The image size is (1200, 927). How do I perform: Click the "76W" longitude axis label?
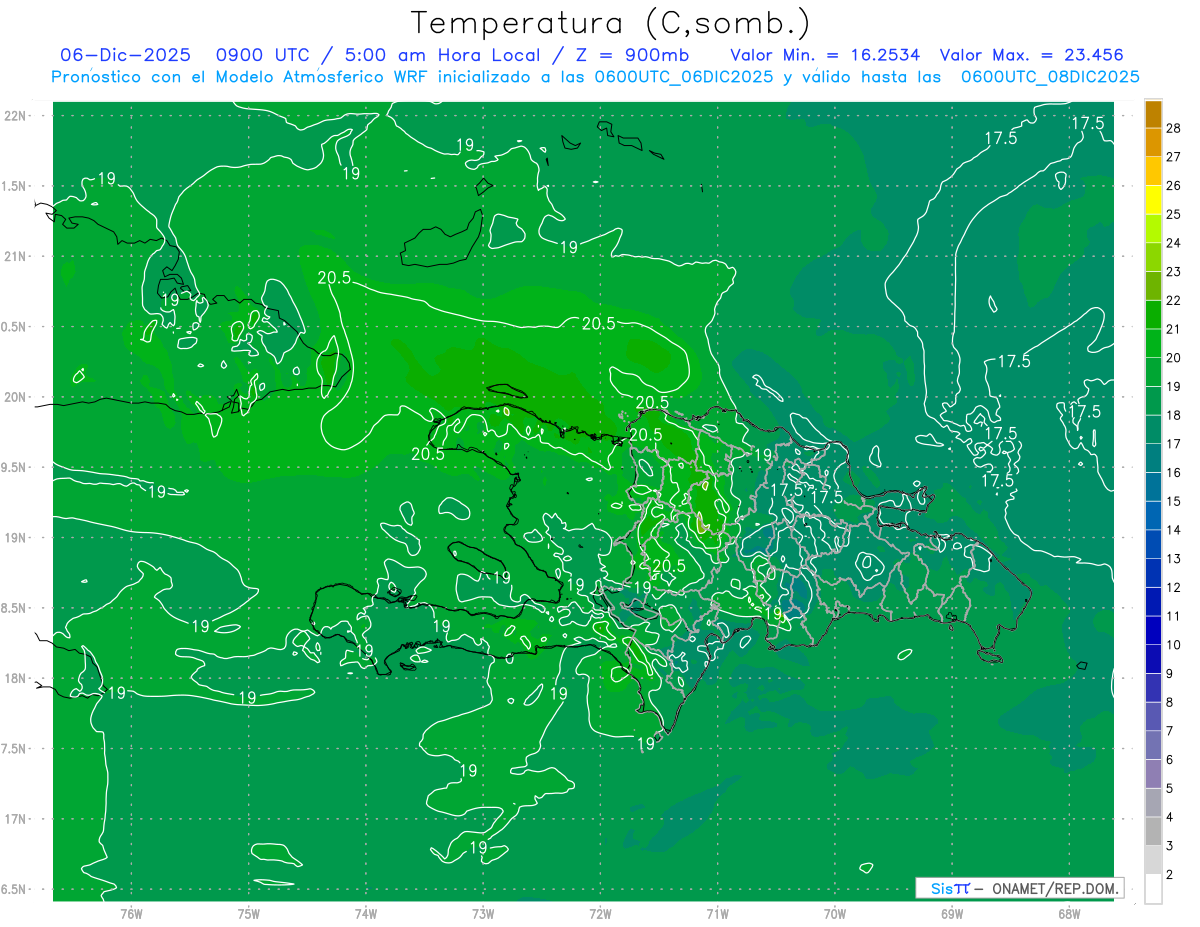tap(131, 914)
